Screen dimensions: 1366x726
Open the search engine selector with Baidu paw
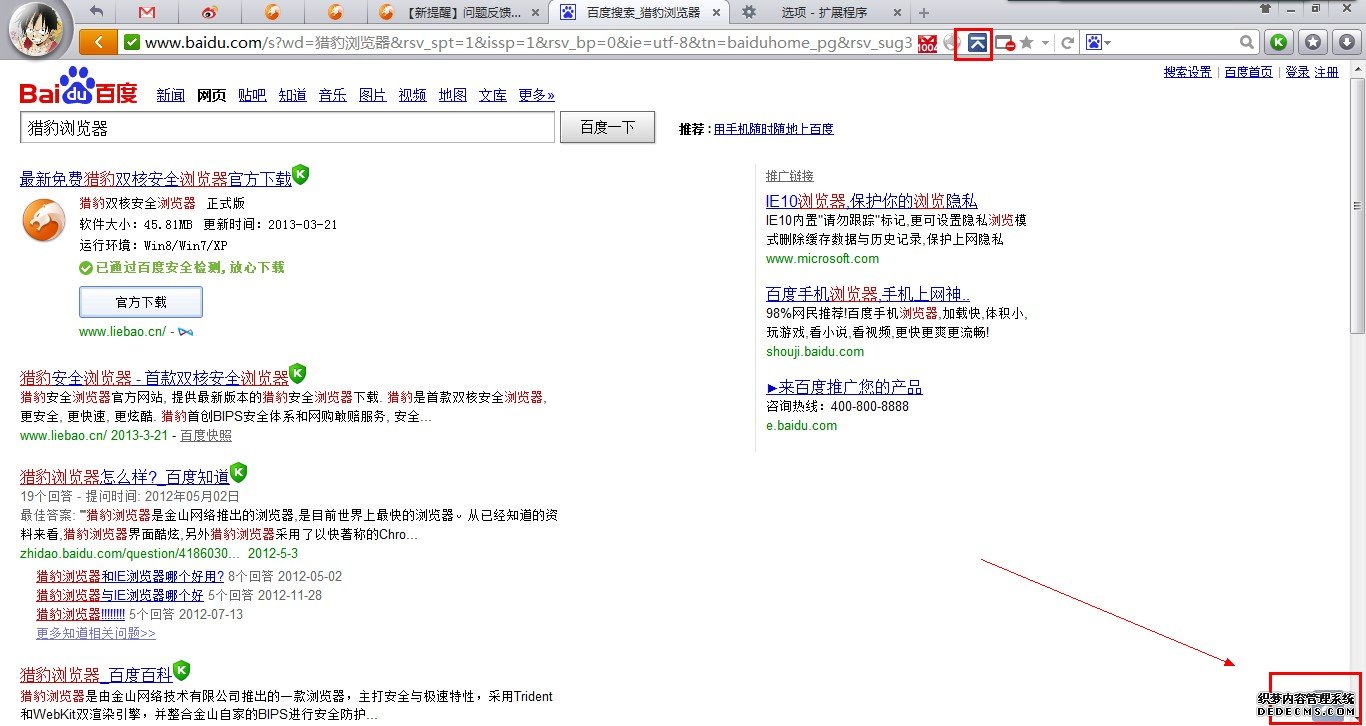click(1098, 43)
